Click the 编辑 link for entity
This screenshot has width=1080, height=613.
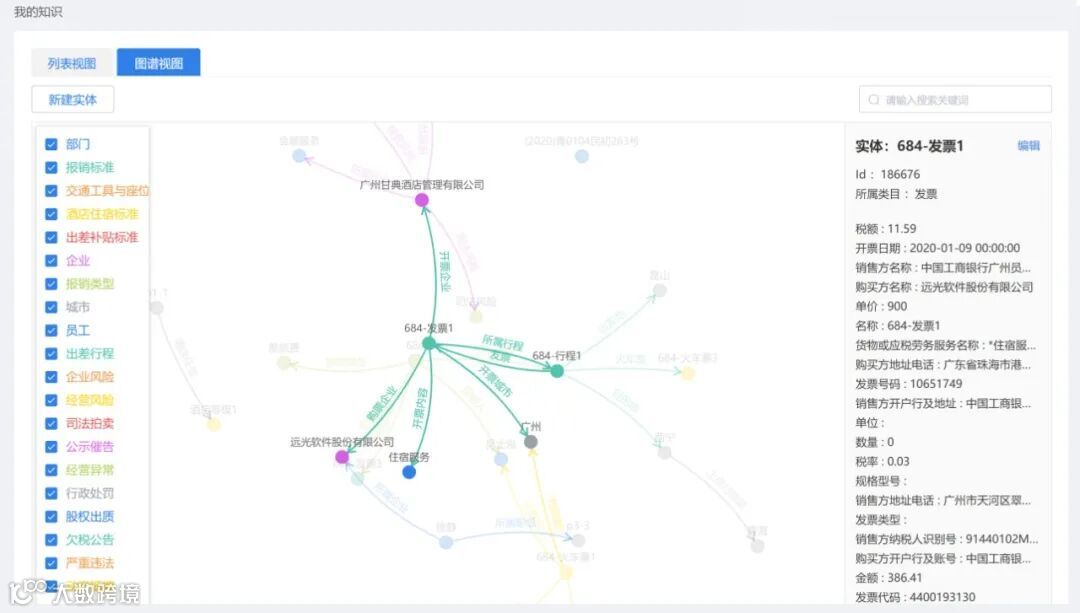coord(1028,145)
